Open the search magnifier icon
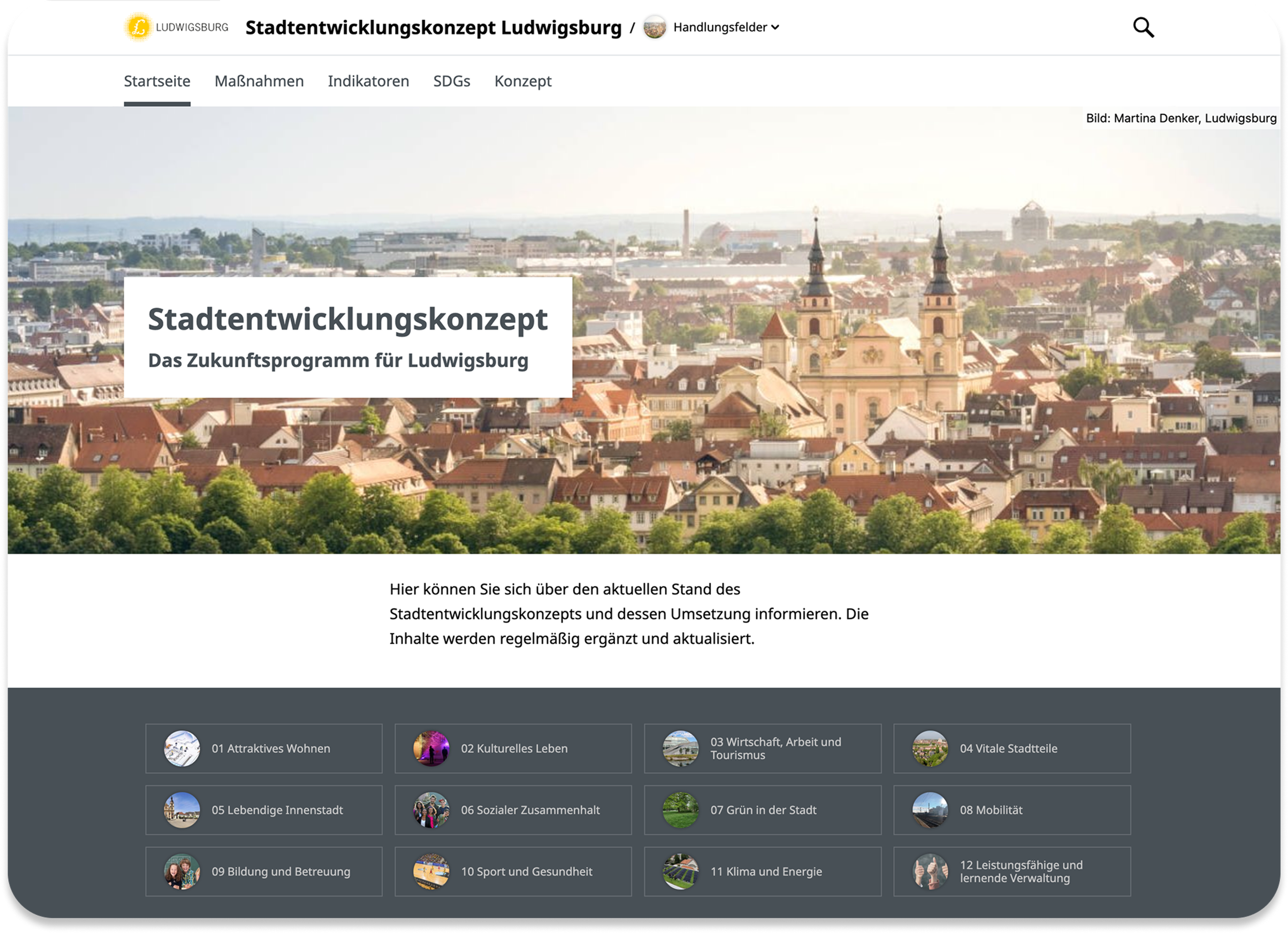The width and height of the screenshot is (1288, 933). 1143,27
